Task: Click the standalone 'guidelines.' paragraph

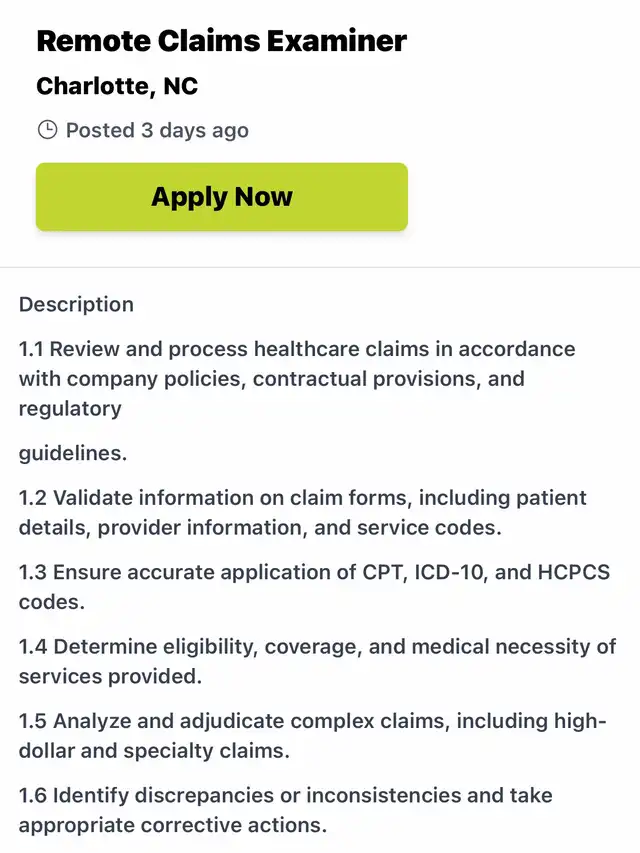Action: 73,453
